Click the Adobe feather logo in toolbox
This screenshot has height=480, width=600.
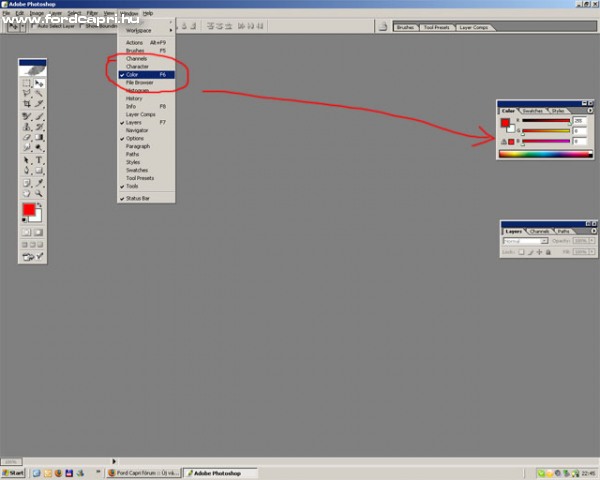[x=33, y=71]
